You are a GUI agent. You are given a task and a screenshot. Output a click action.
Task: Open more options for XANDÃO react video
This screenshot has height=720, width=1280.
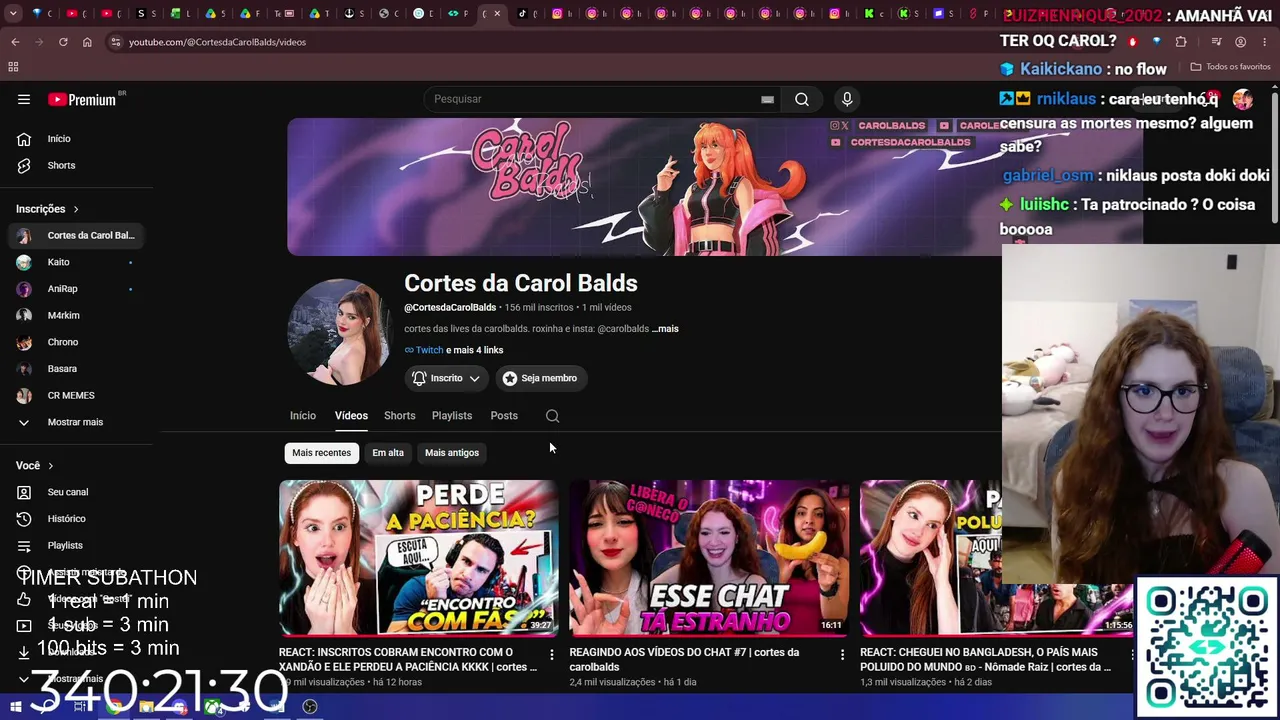pyautogui.click(x=551, y=654)
